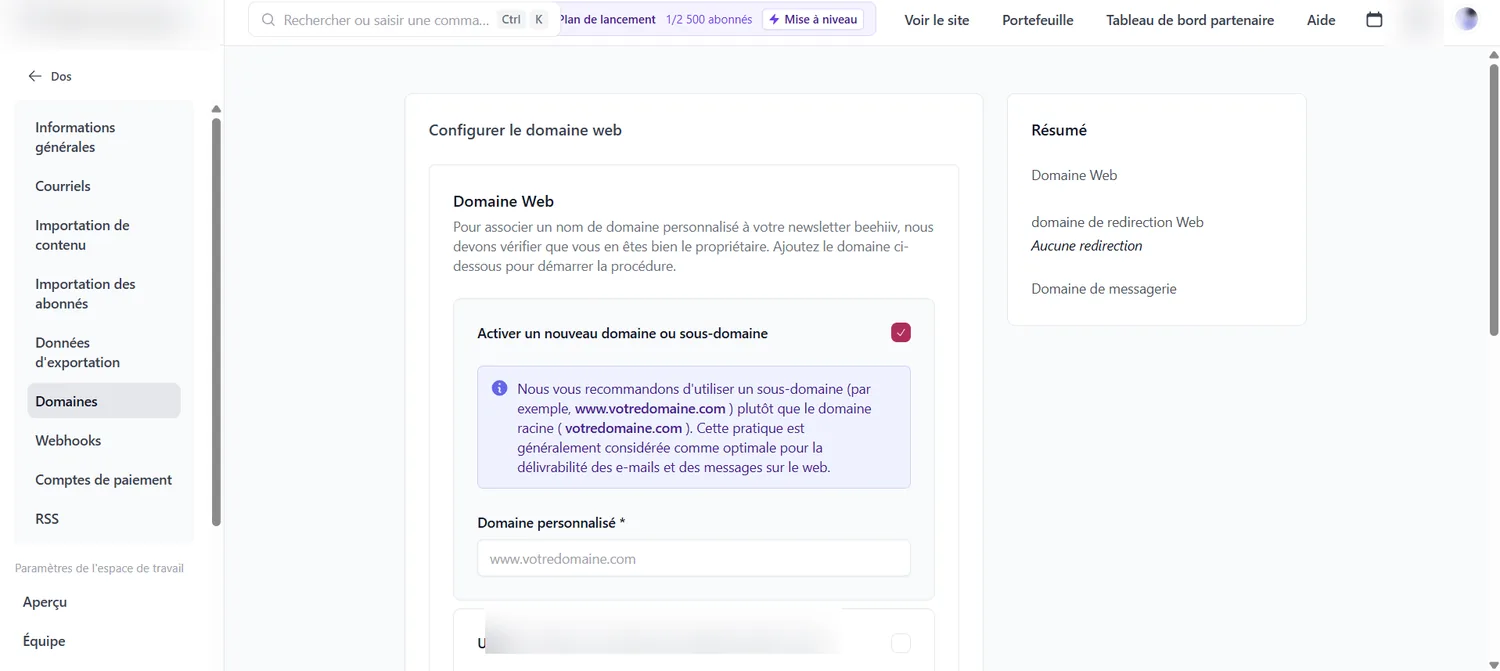Viewport: 1500px width, 671px height.
Task: Click Aucune redirection in Résumé
Action: pos(1087,246)
